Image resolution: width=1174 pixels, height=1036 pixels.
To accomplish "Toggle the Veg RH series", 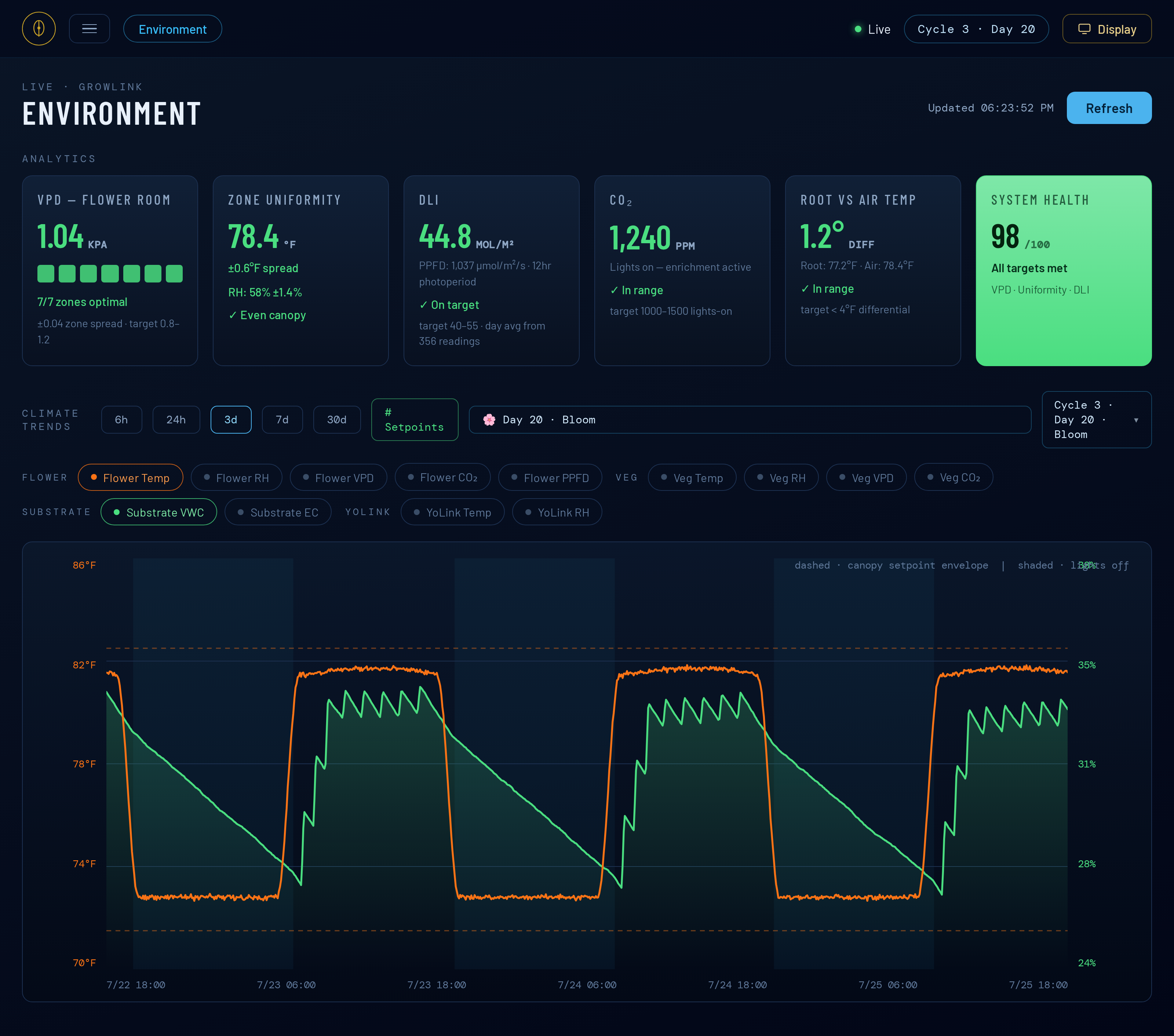I will click(x=781, y=478).
